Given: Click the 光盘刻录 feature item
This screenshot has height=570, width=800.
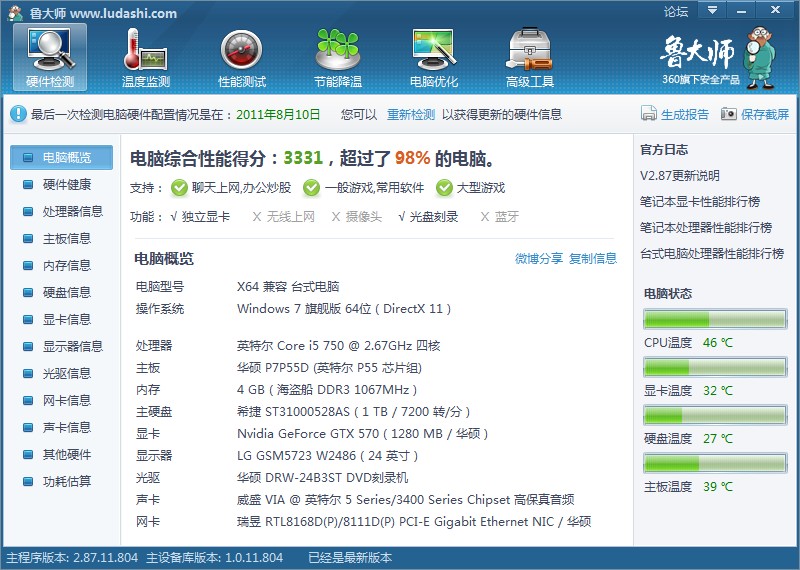Looking at the screenshot, I should pyautogui.click(x=428, y=217).
